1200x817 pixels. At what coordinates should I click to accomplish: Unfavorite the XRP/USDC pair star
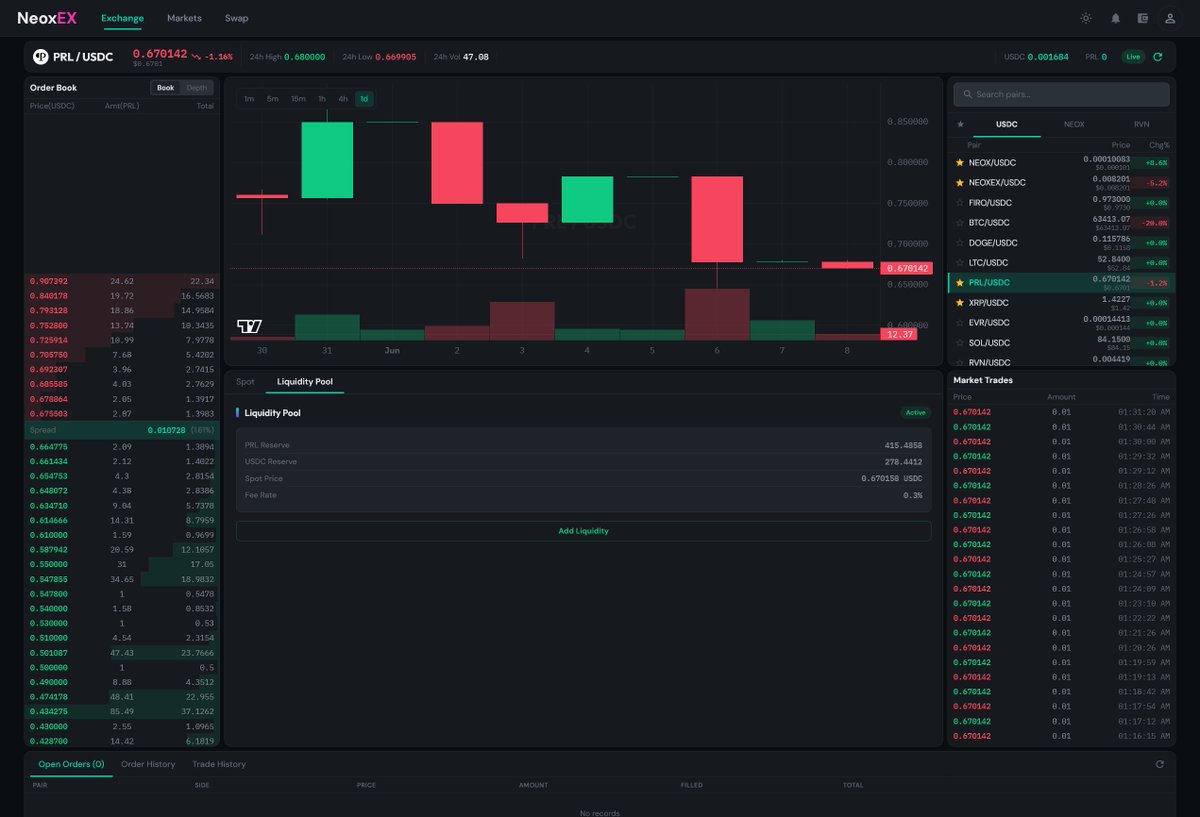960,302
